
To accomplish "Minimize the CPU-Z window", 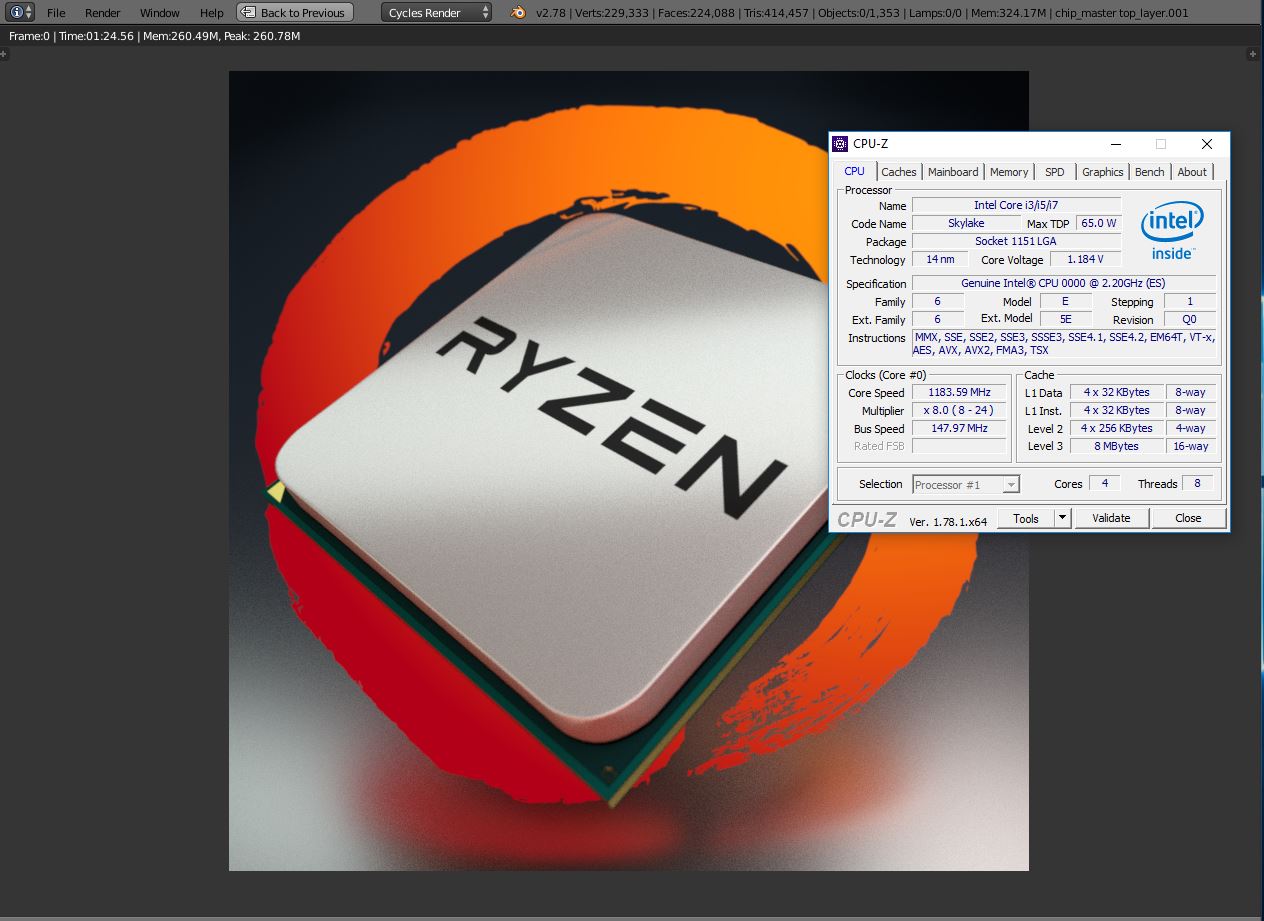I will (1116, 144).
